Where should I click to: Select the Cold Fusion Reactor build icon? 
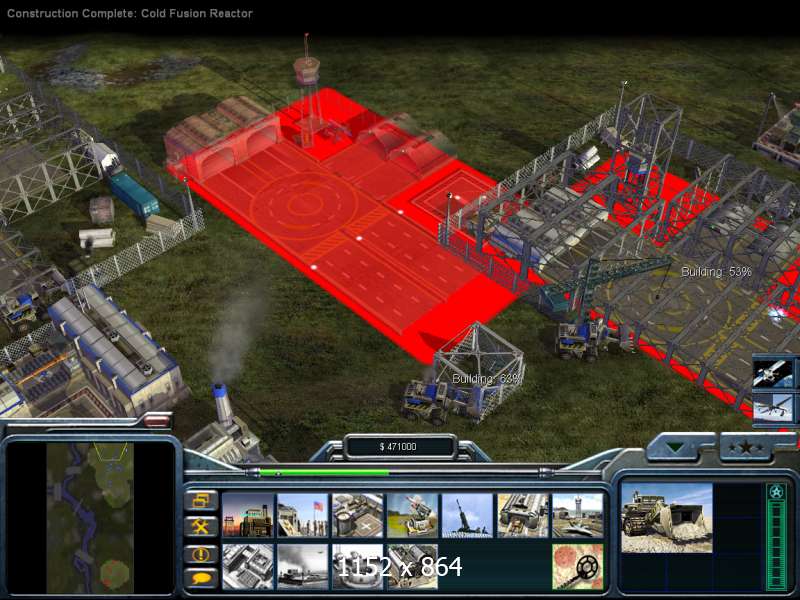point(247,515)
